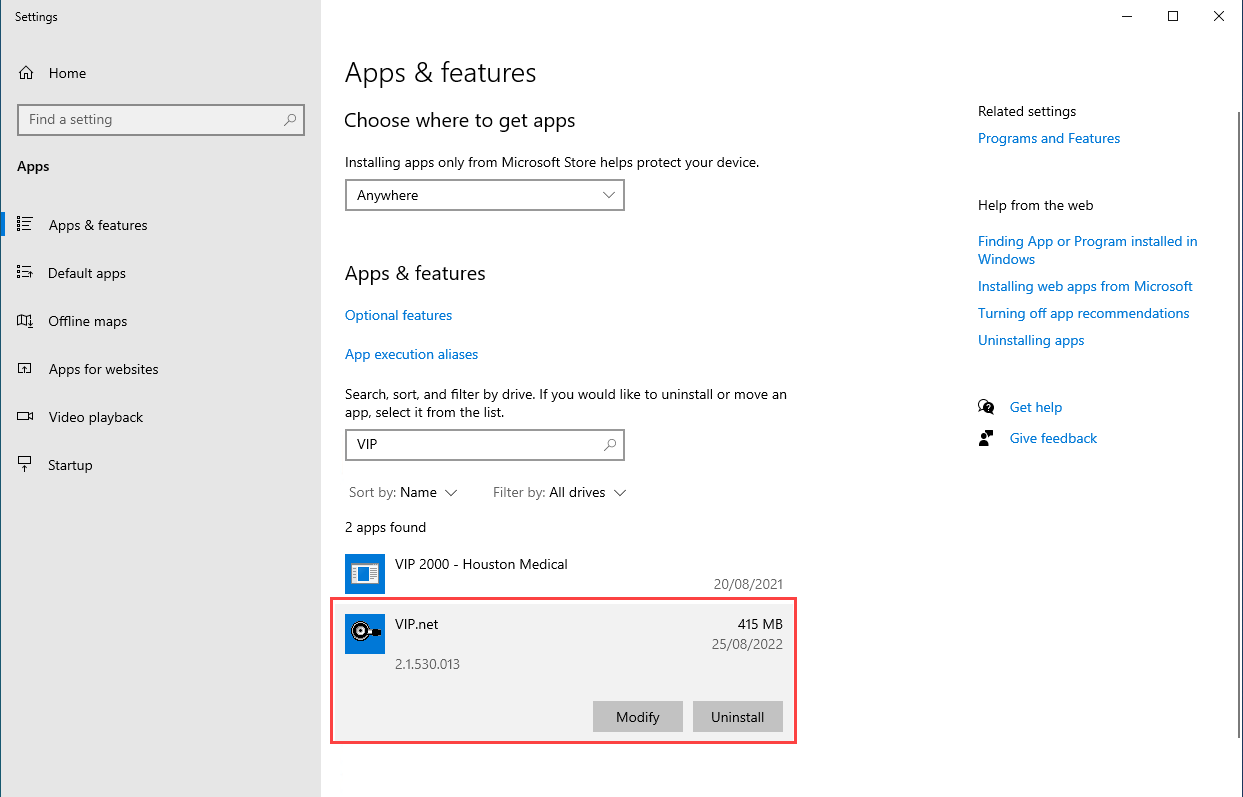The height and width of the screenshot is (797, 1243).
Task: Open the Sort by Name dropdown
Action: click(x=403, y=492)
